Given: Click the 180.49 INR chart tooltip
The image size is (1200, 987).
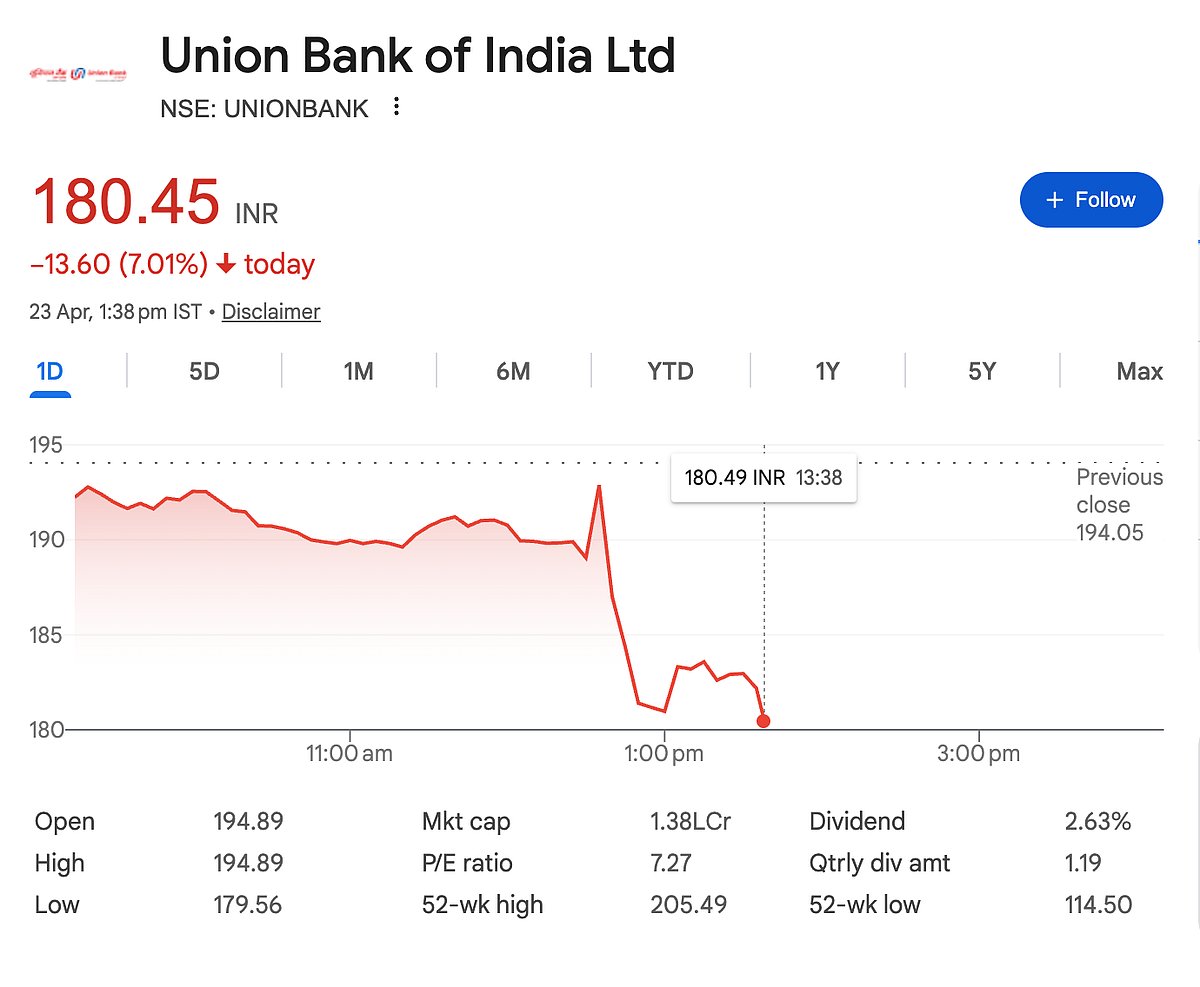Looking at the screenshot, I should tap(763, 478).
